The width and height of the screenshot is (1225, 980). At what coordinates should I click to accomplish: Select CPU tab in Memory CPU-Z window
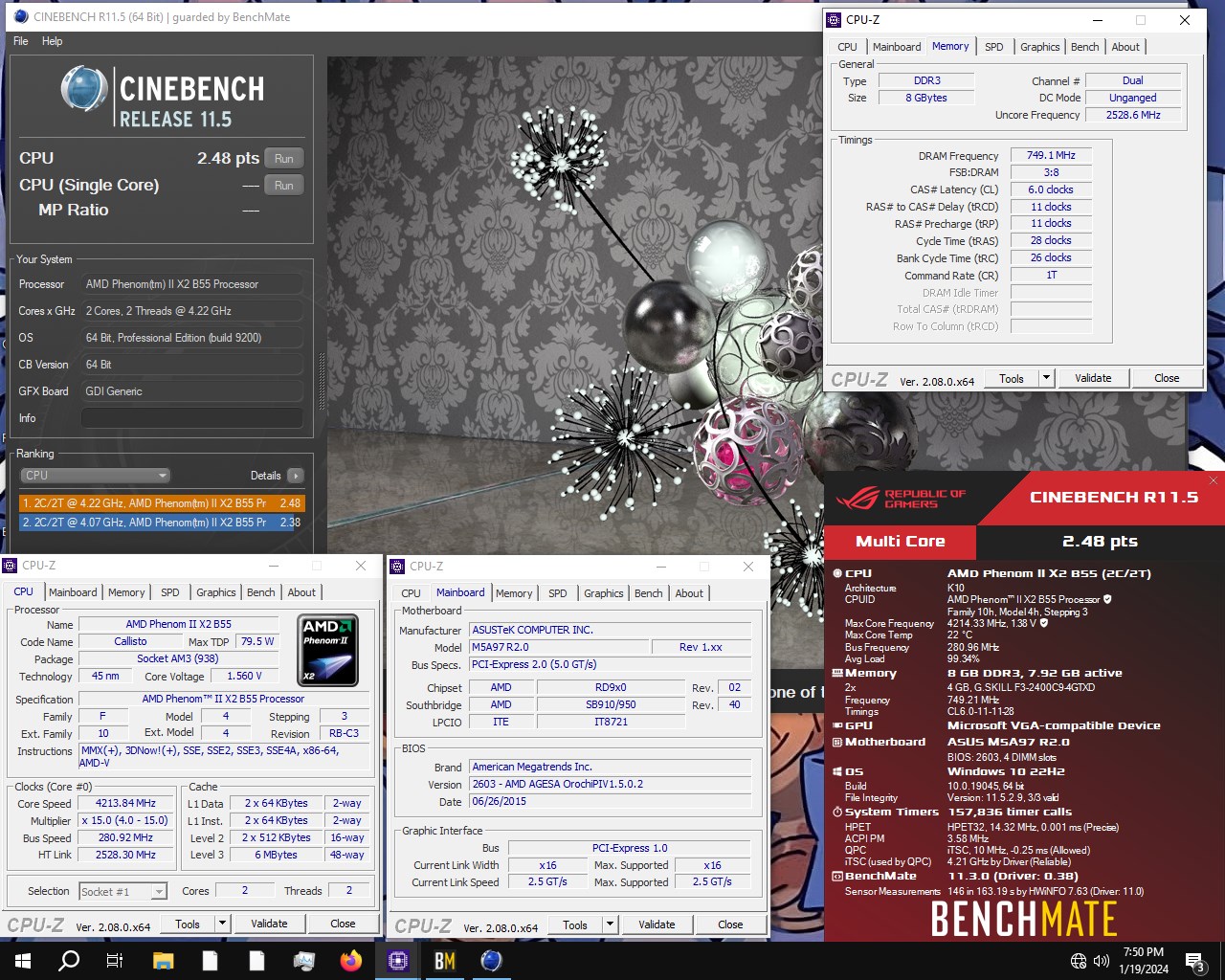(x=847, y=47)
